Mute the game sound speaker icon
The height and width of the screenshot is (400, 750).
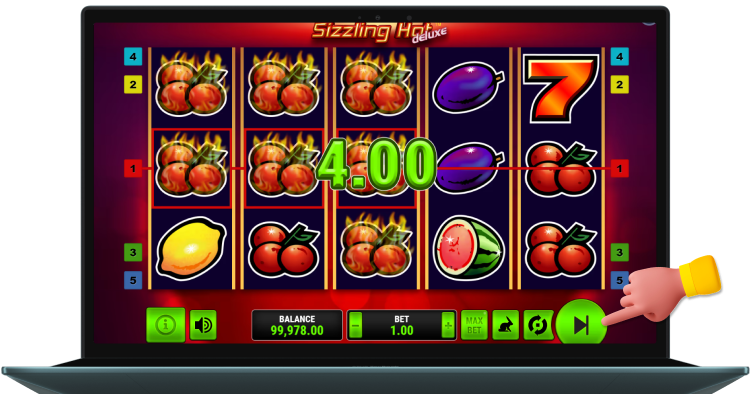[203, 325]
